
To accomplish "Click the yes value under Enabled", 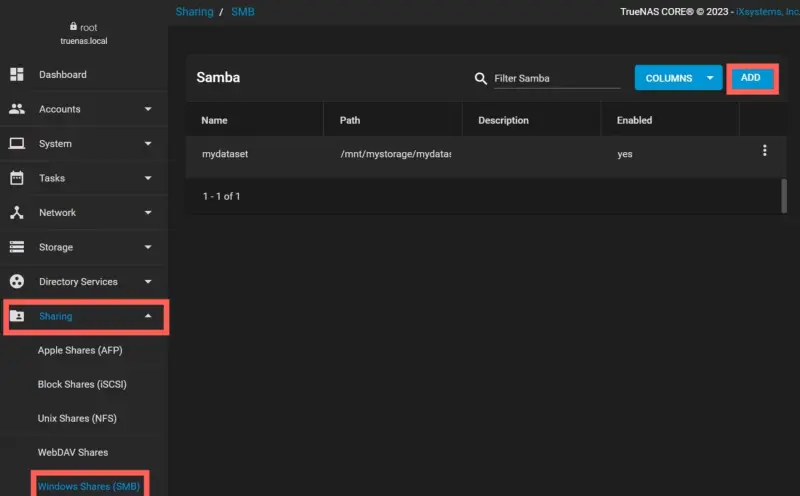I will (624, 154).
